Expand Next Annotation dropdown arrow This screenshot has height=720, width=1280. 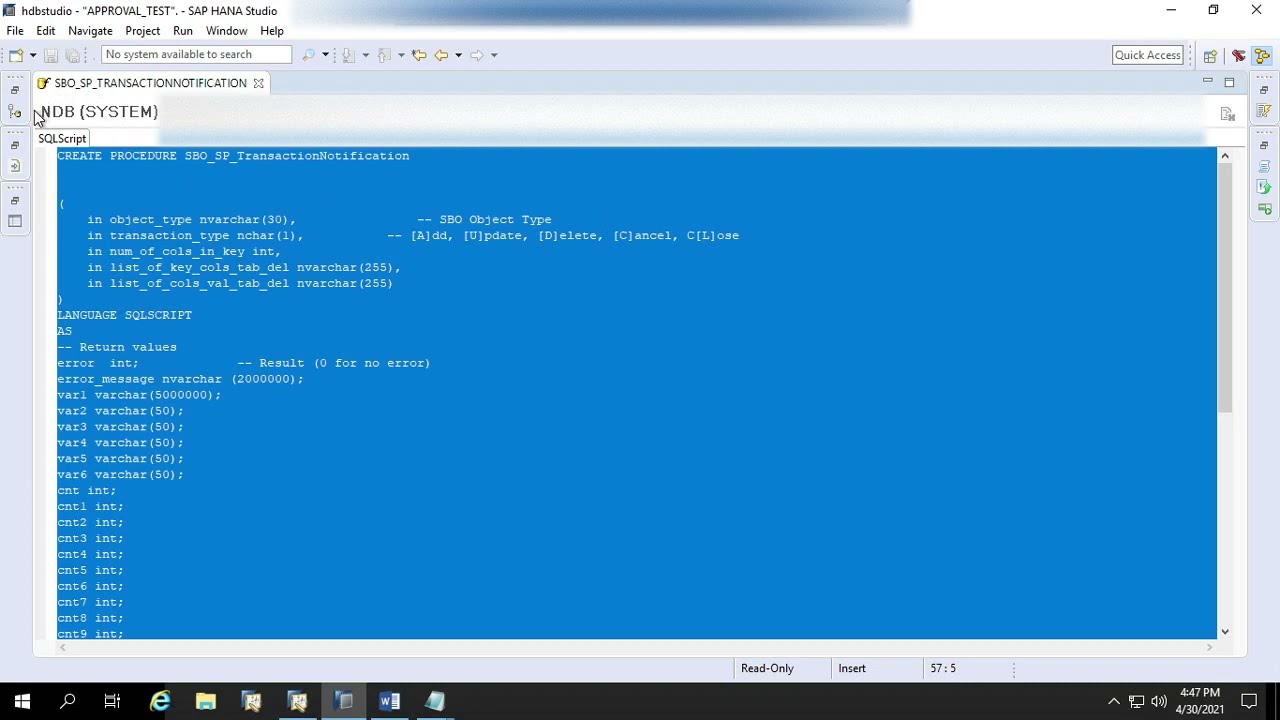coord(365,55)
